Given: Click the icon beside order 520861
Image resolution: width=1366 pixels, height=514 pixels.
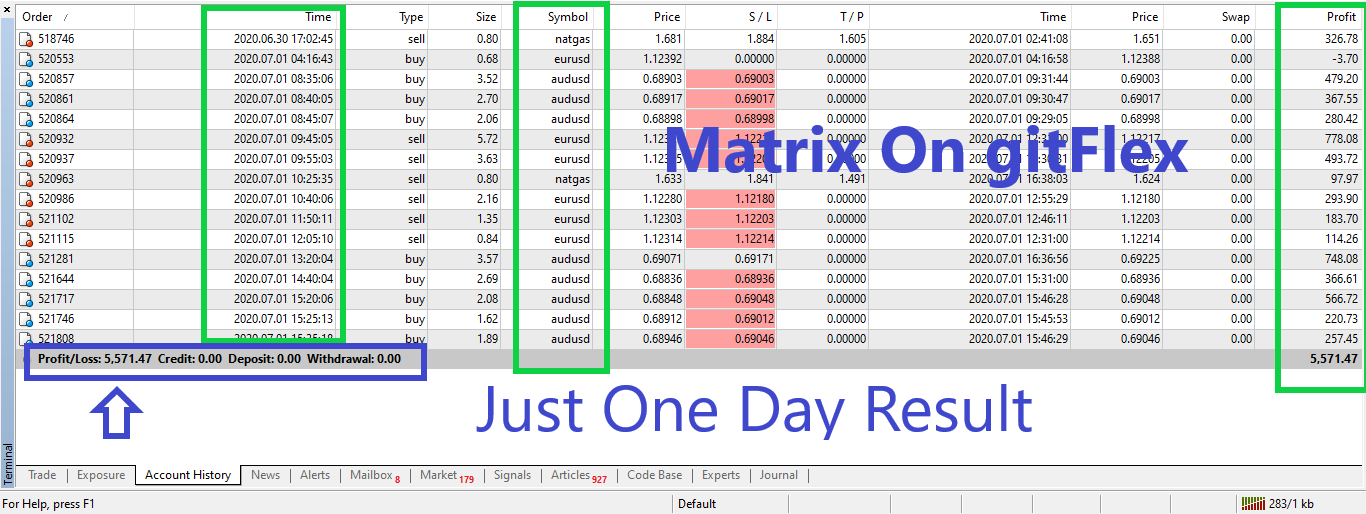Looking at the screenshot, I should coord(26,99).
